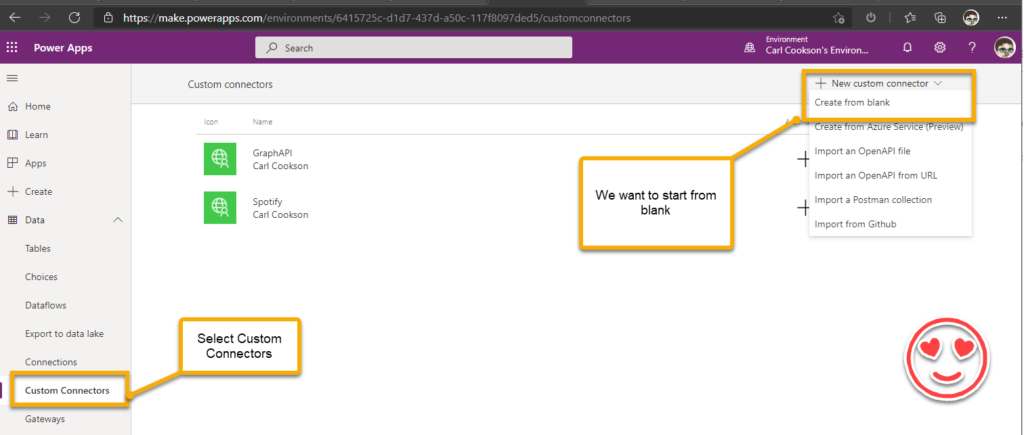Choose Create from Azure Service (Preview)
This screenshot has width=1024, height=435.
891,127
